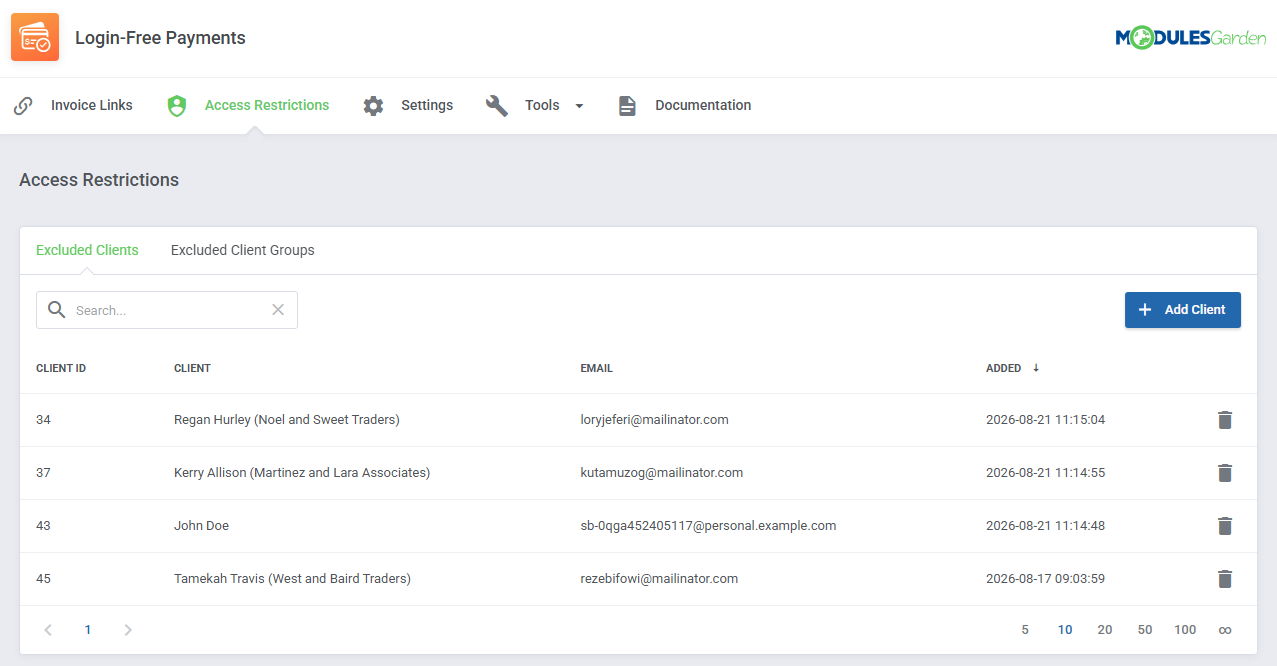Show unlimited entries with infinity option
The image size is (1277, 666).
(1225, 630)
